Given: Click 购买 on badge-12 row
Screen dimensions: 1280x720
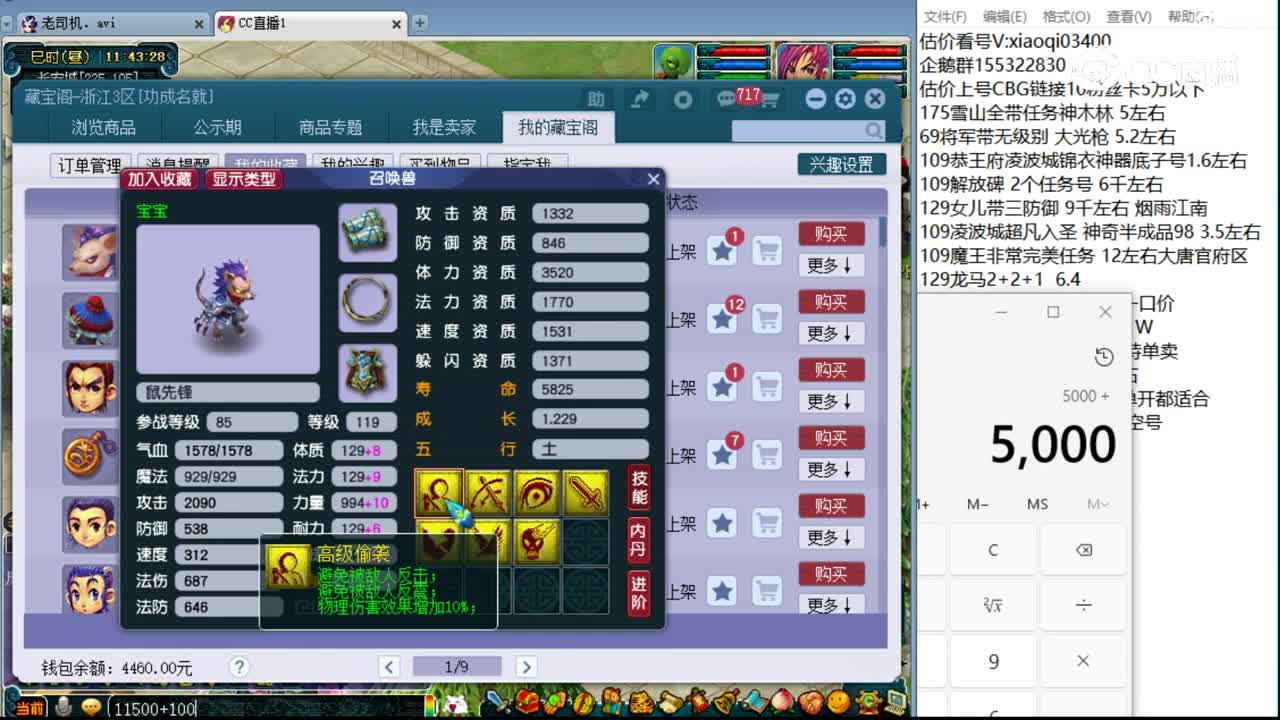Looking at the screenshot, I should point(831,302).
